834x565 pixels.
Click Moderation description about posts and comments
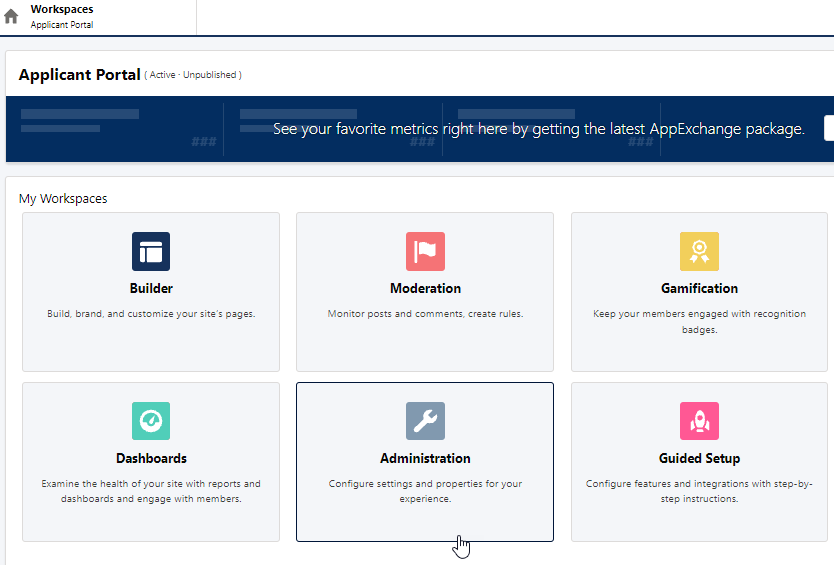[x=425, y=314]
